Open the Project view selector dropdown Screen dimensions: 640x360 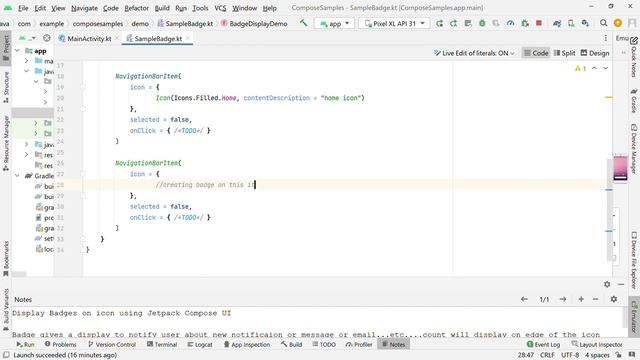[27, 38]
